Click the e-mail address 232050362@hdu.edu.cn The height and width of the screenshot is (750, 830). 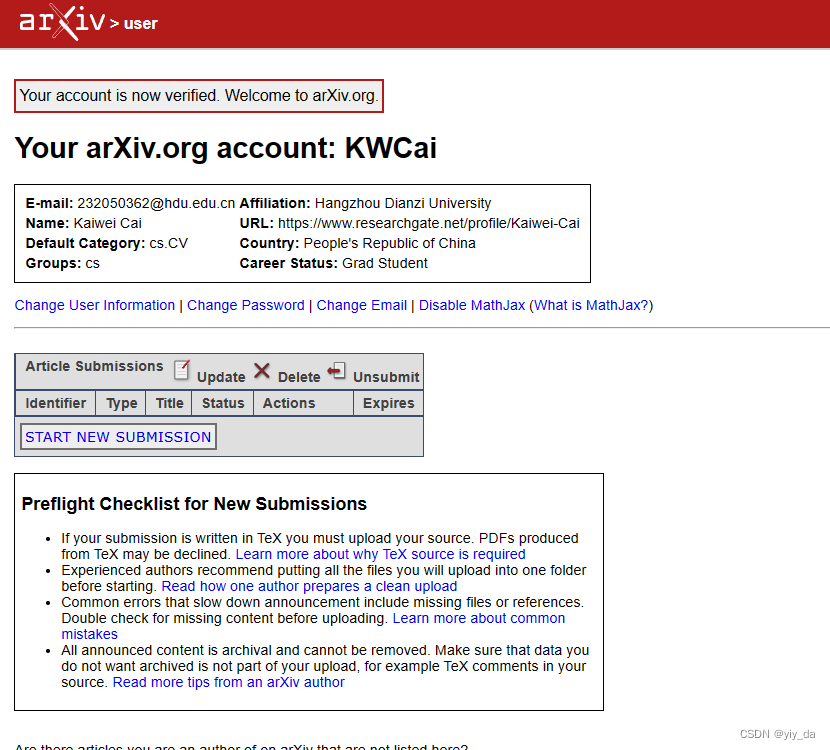point(156,203)
